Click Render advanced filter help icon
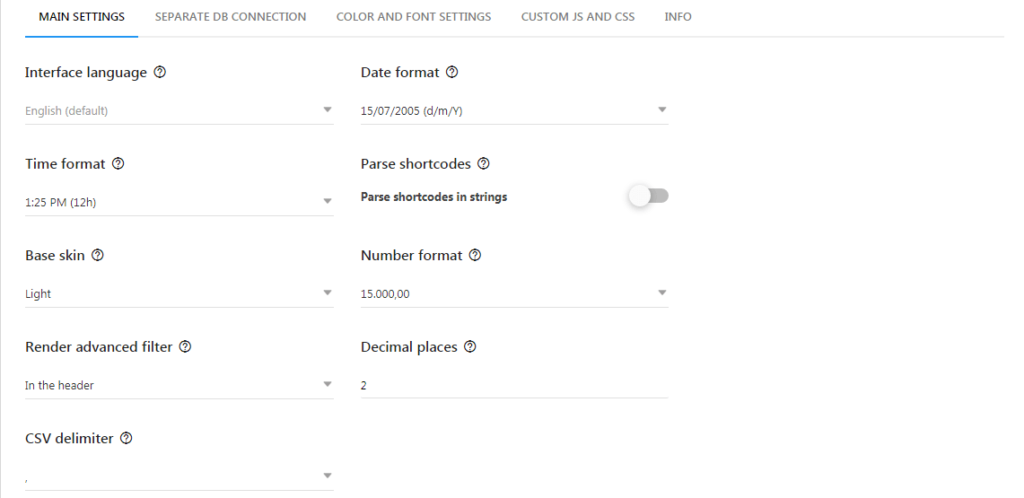This screenshot has width=1024, height=498. (185, 347)
